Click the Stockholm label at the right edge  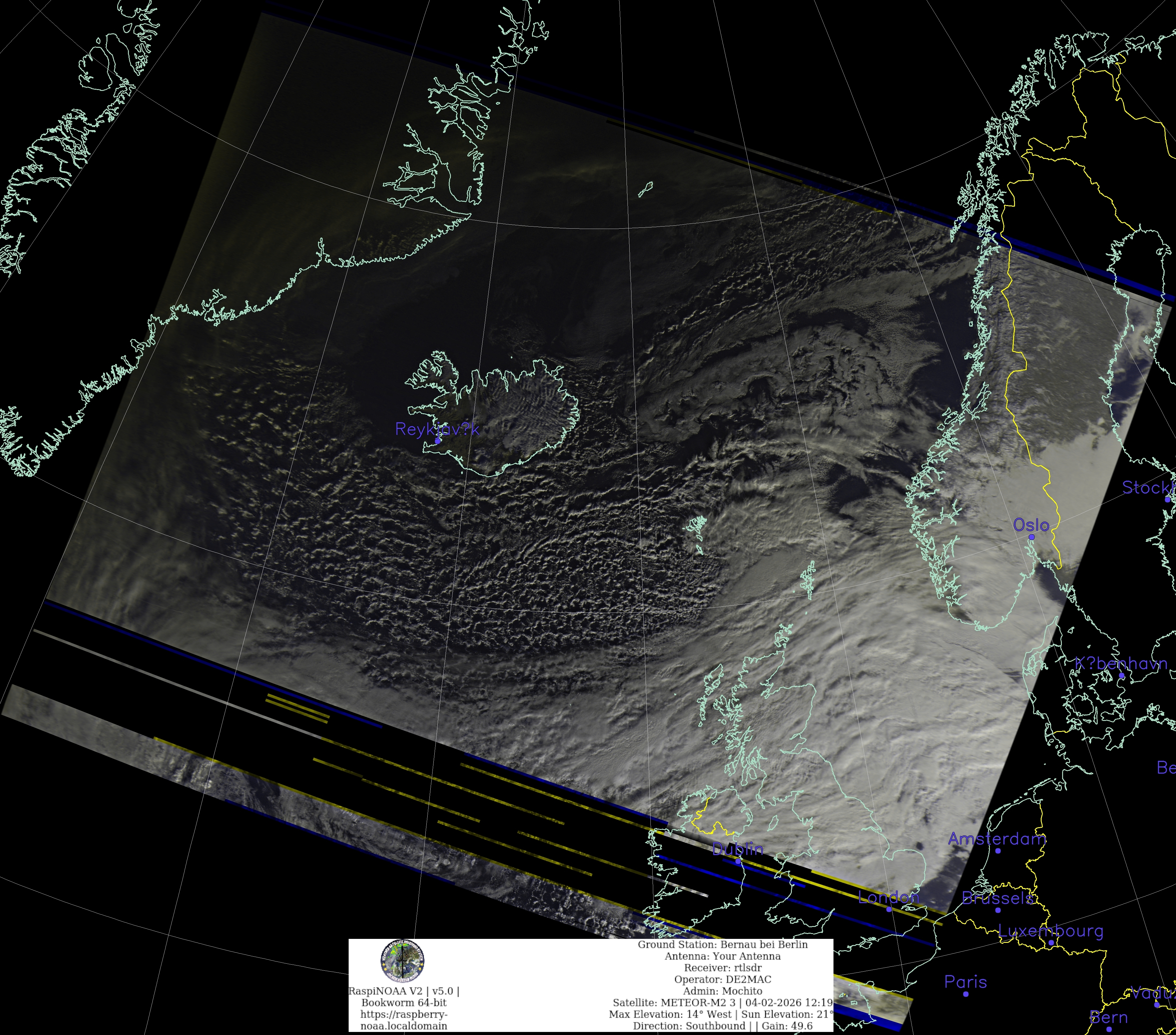click(1148, 488)
